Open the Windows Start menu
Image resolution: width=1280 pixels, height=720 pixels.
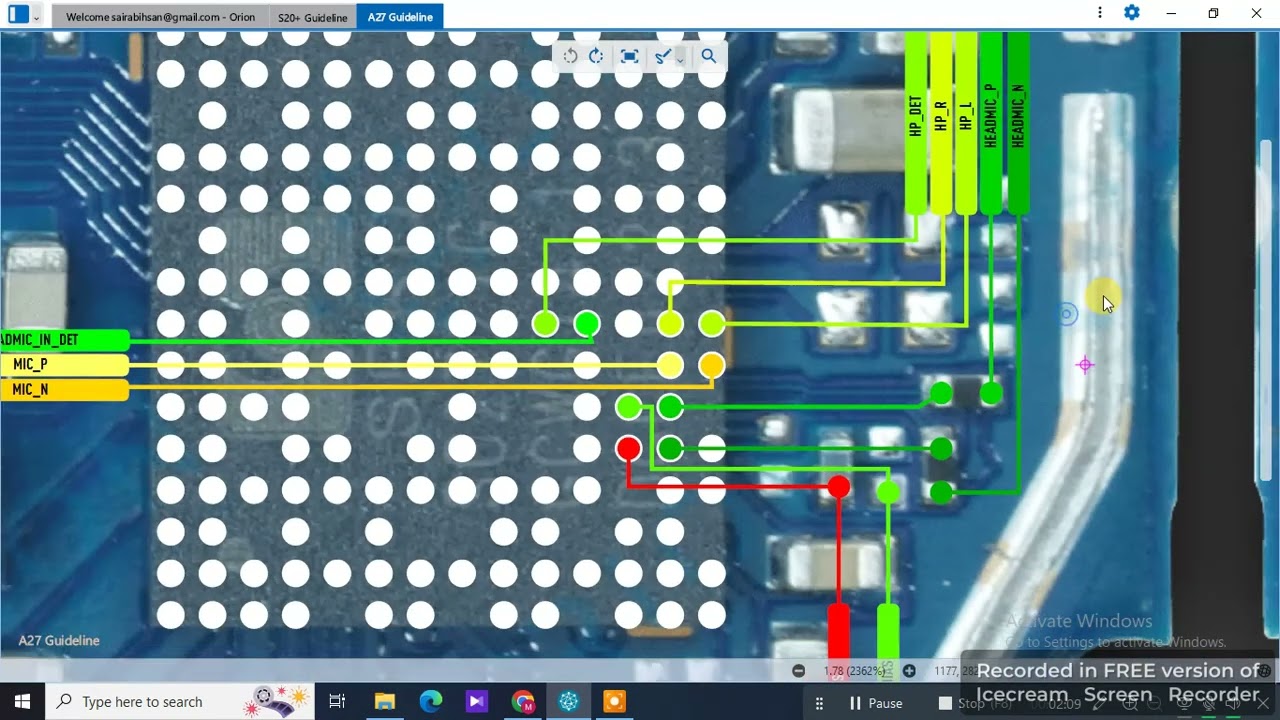coord(22,702)
